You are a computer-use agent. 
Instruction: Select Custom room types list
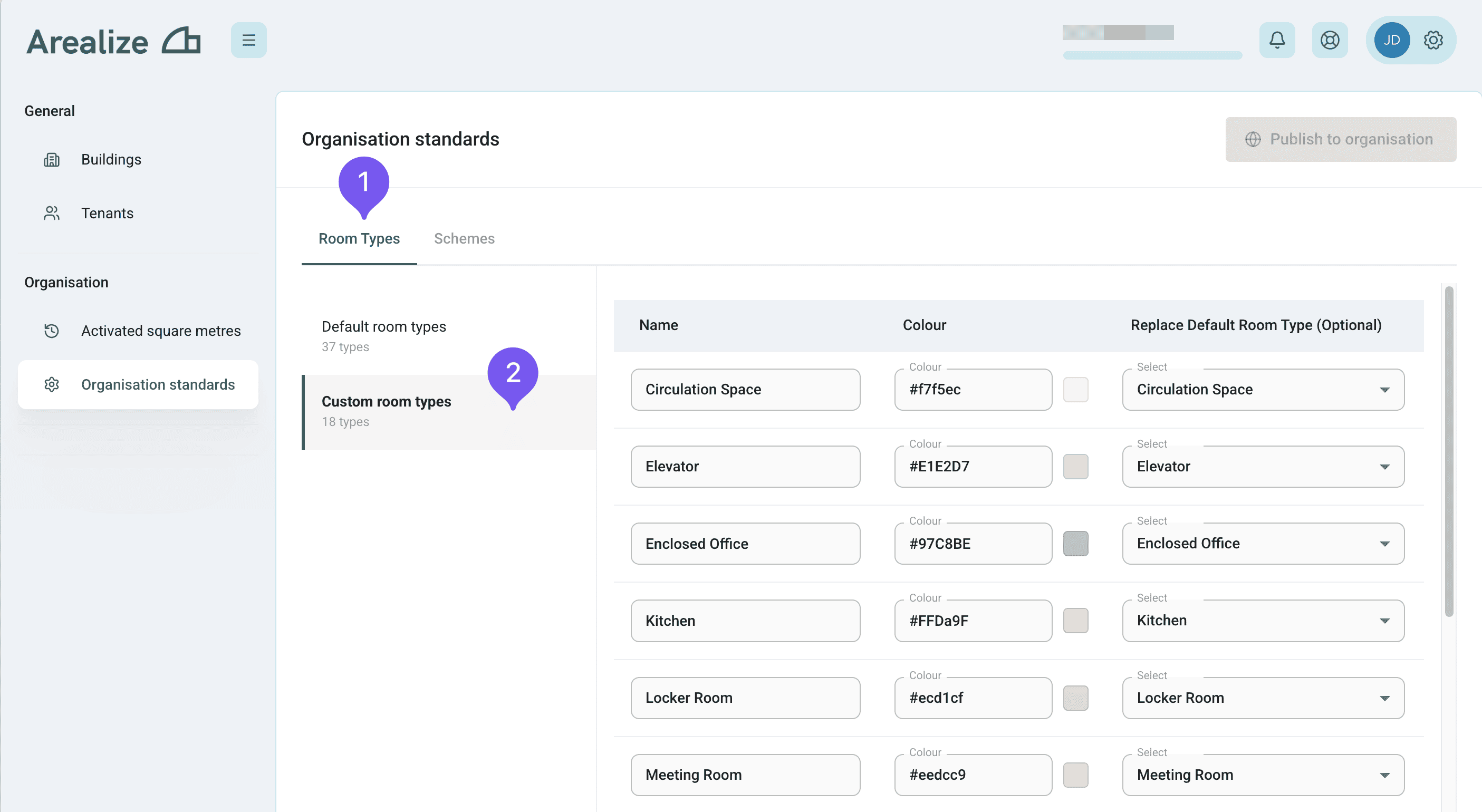[x=449, y=412]
